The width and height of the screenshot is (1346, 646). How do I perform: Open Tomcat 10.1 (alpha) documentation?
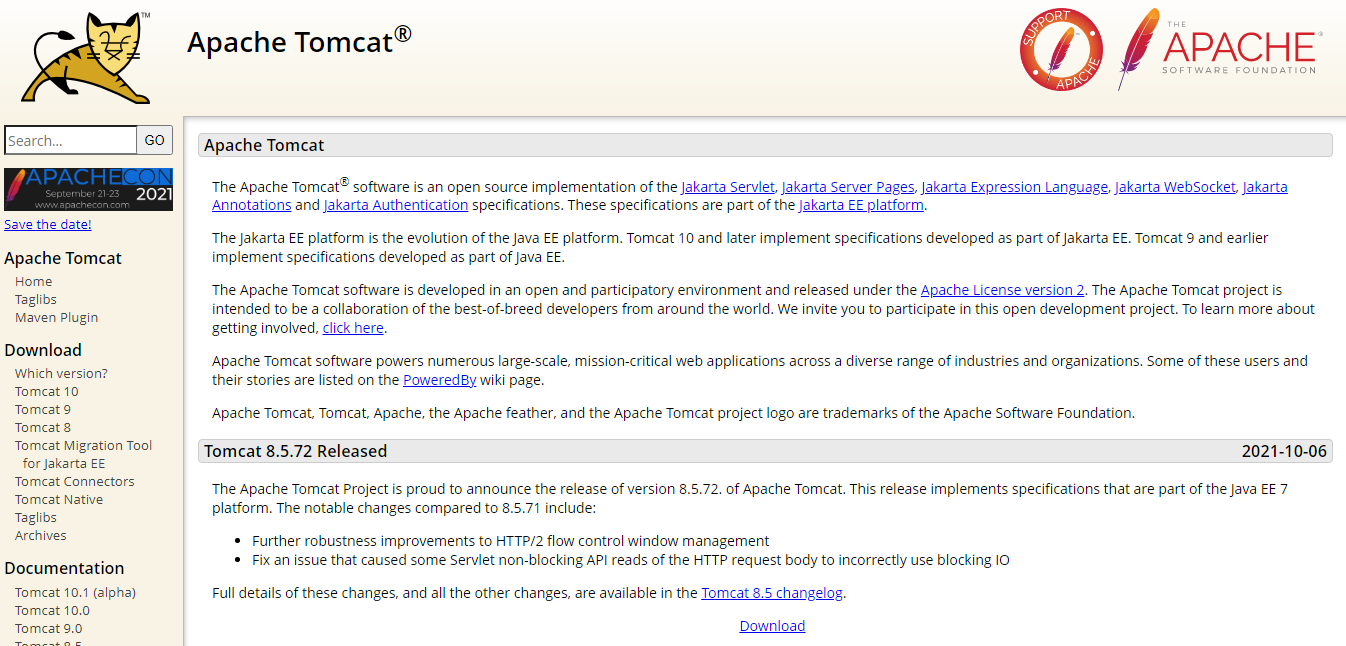[x=75, y=592]
